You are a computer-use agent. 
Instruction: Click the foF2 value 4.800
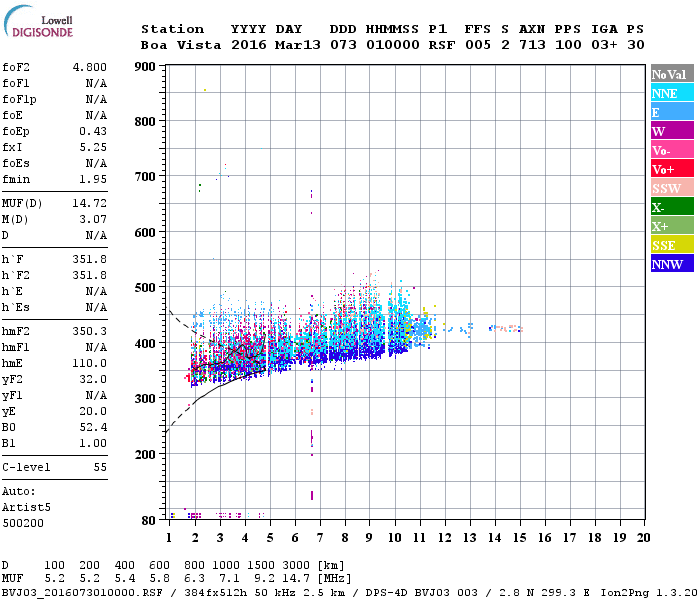(90, 67)
